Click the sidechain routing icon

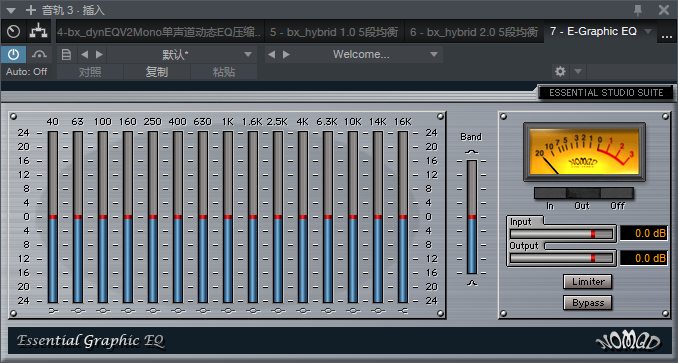click(x=38, y=32)
